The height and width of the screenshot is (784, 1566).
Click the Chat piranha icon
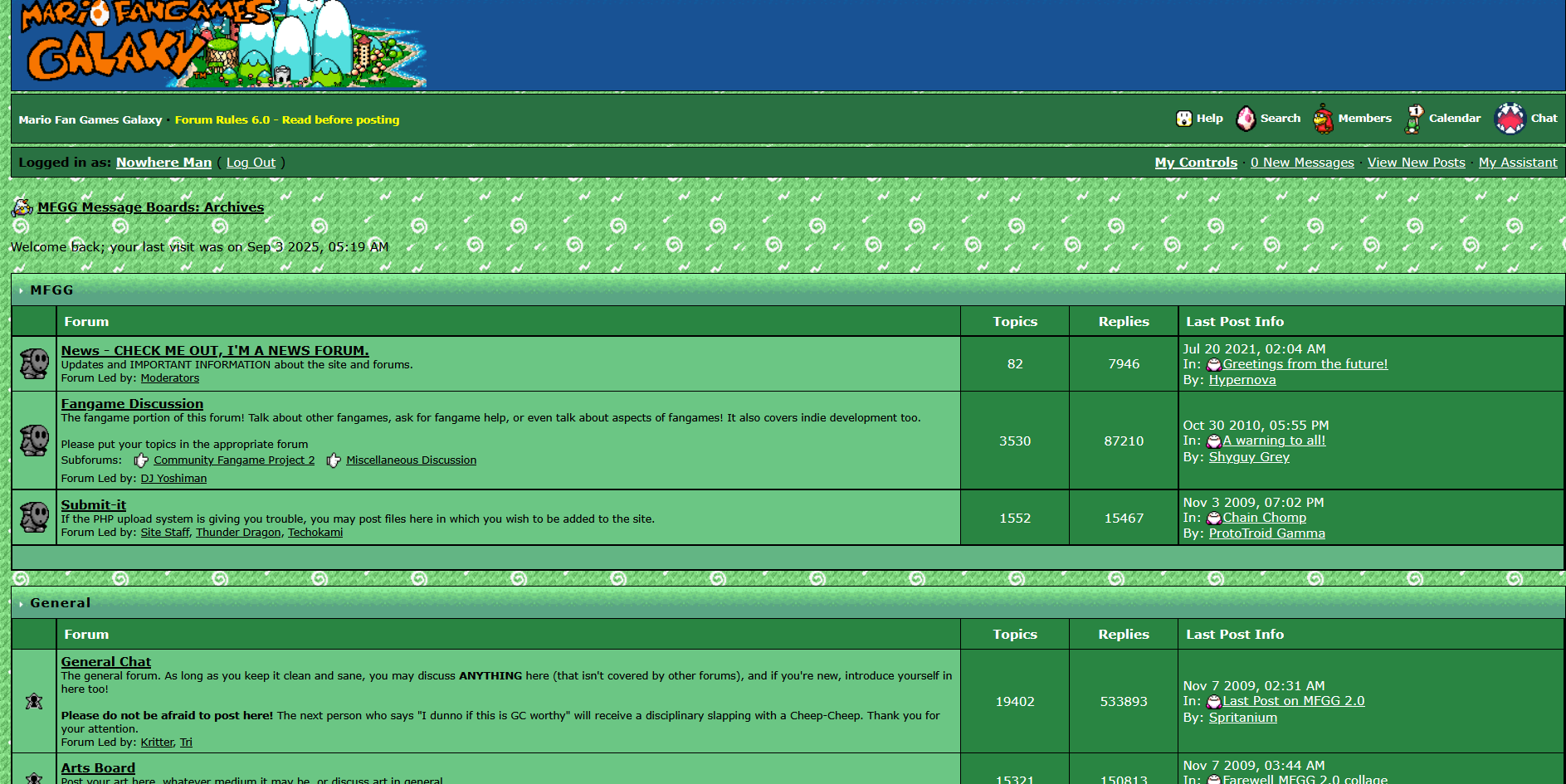[x=1510, y=119]
